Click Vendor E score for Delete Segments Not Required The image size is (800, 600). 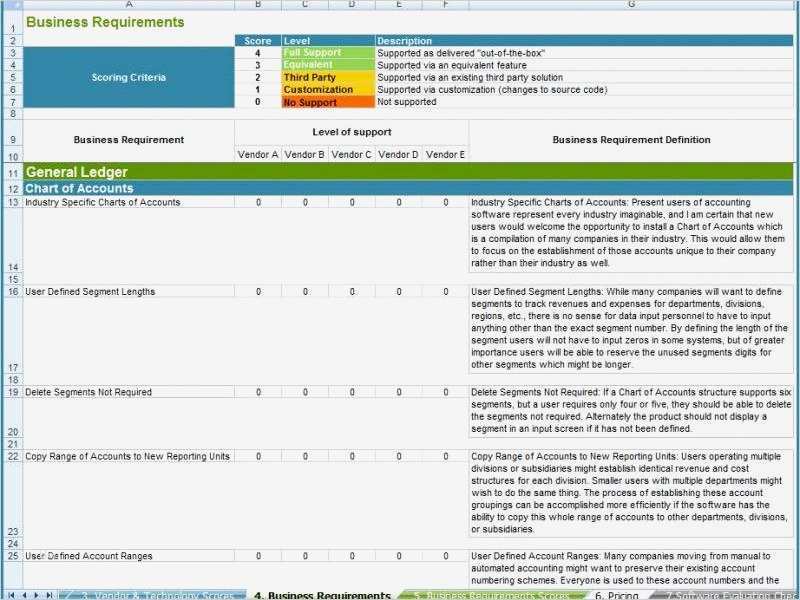click(x=445, y=392)
